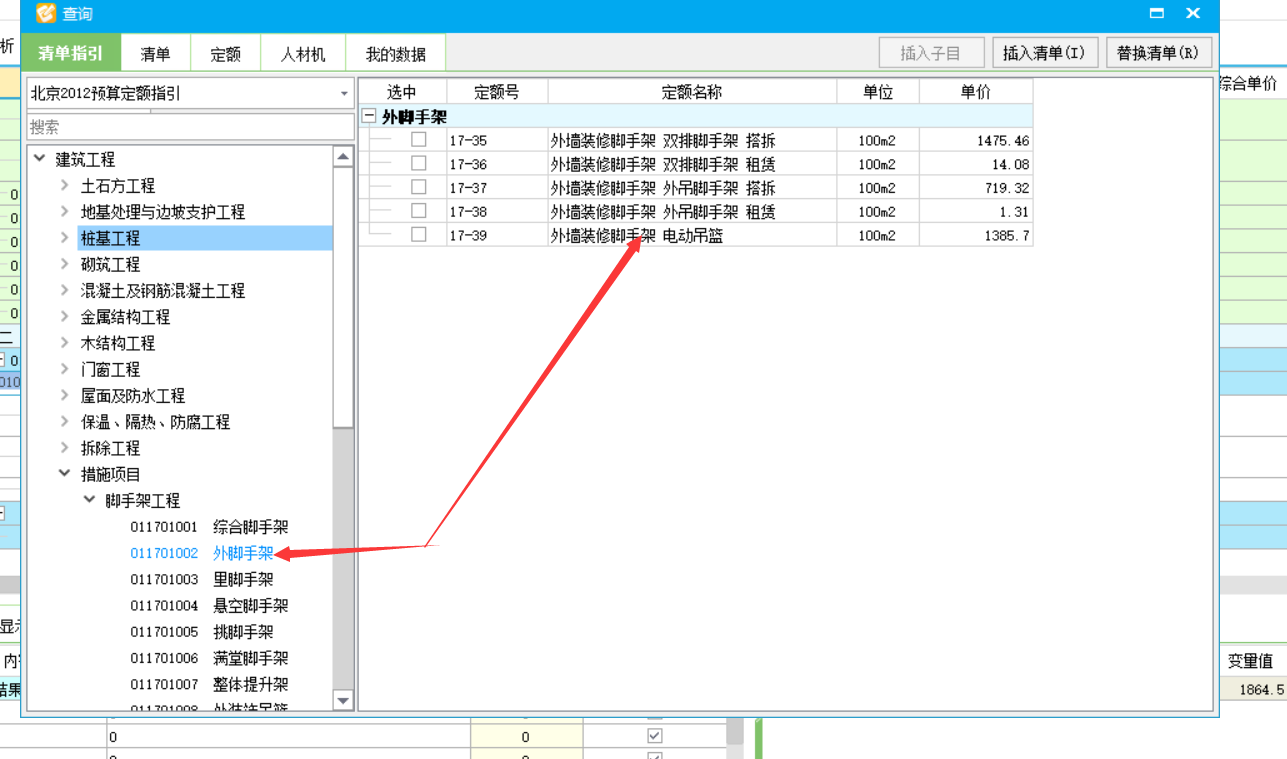1287x759 pixels.
Task: Switch to the 人材机 tab
Action: click(x=303, y=54)
